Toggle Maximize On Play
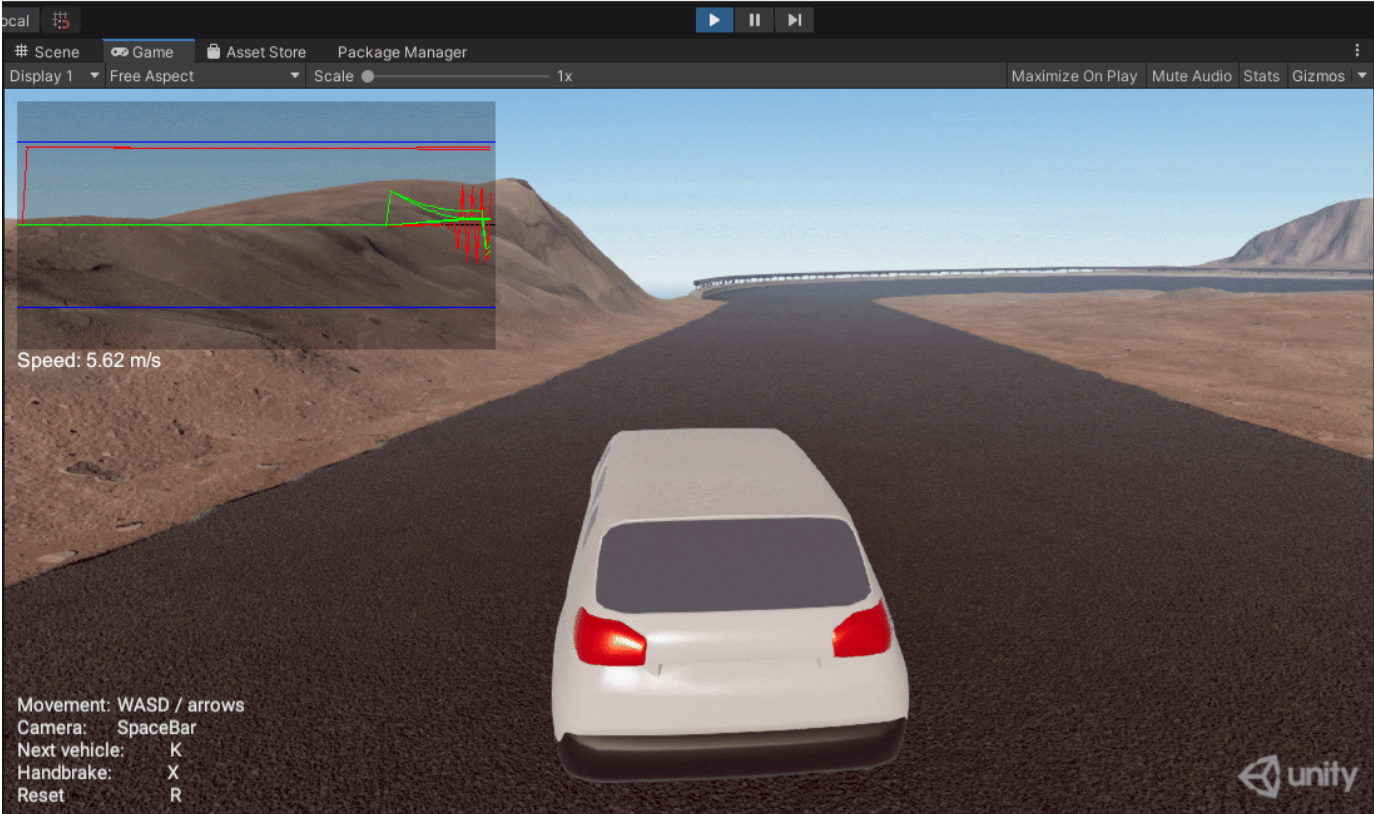This screenshot has width=1374, height=814. click(1073, 75)
